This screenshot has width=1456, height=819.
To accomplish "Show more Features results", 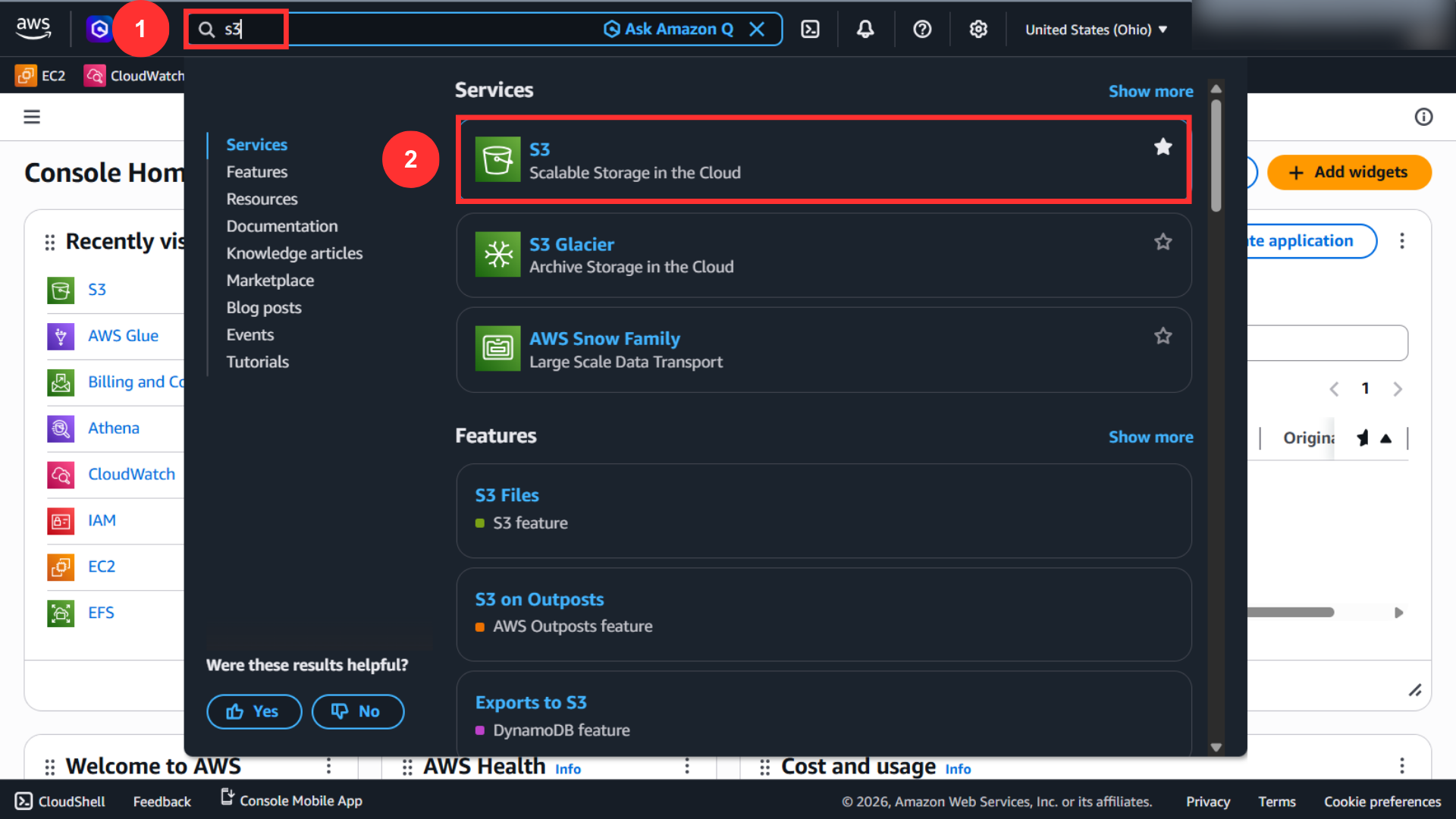I will [1150, 437].
